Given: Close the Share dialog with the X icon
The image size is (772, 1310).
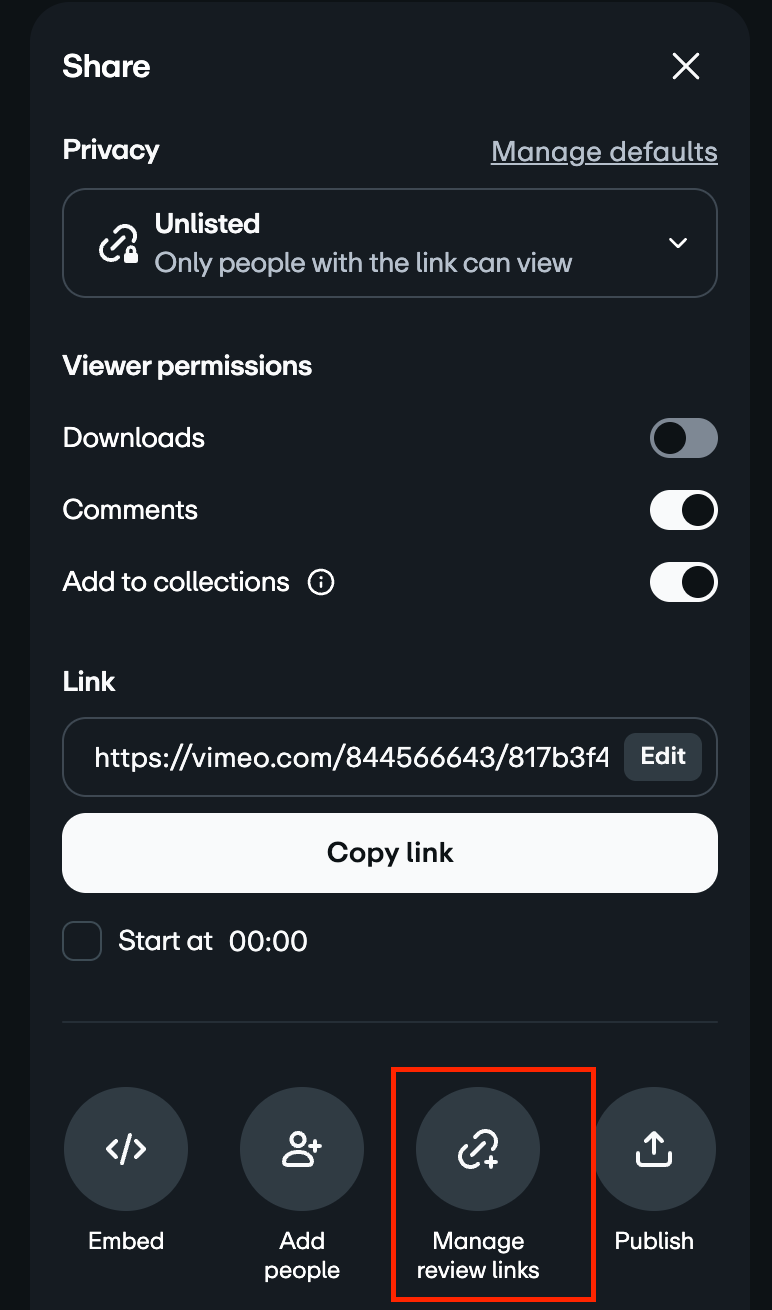Looking at the screenshot, I should (x=686, y=66).
